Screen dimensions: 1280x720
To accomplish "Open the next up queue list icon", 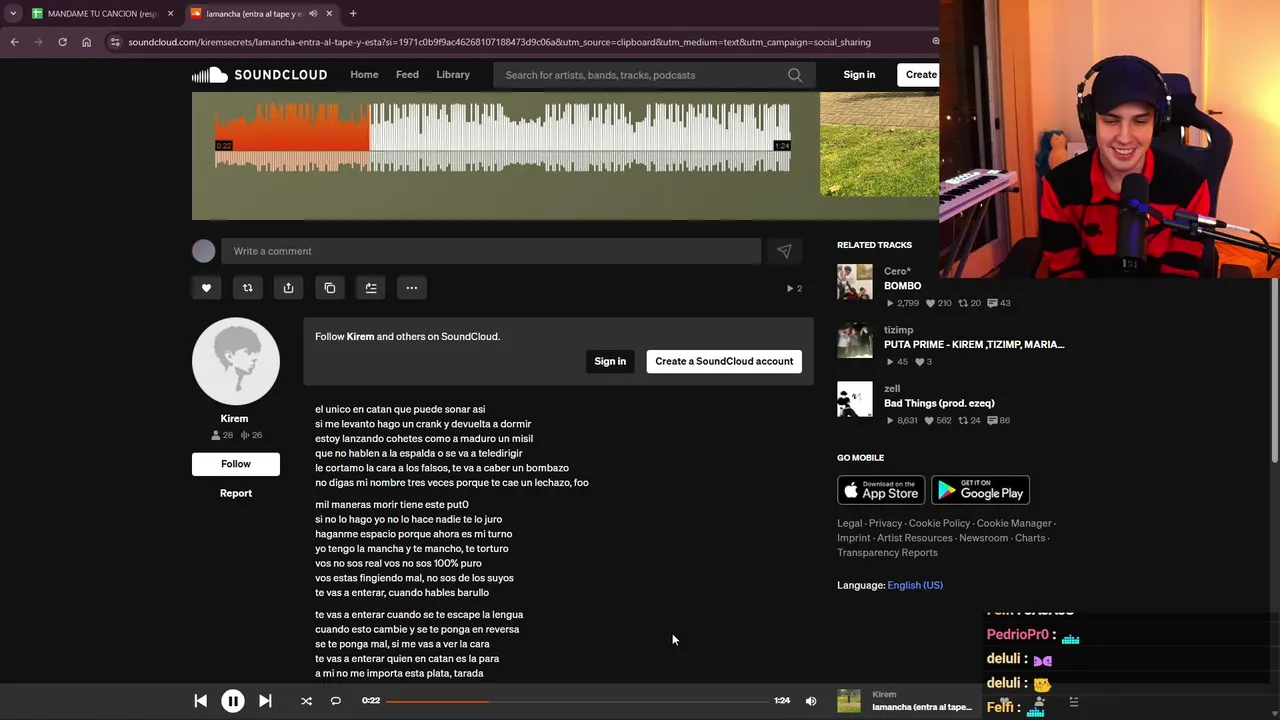I will (1073, 701).
